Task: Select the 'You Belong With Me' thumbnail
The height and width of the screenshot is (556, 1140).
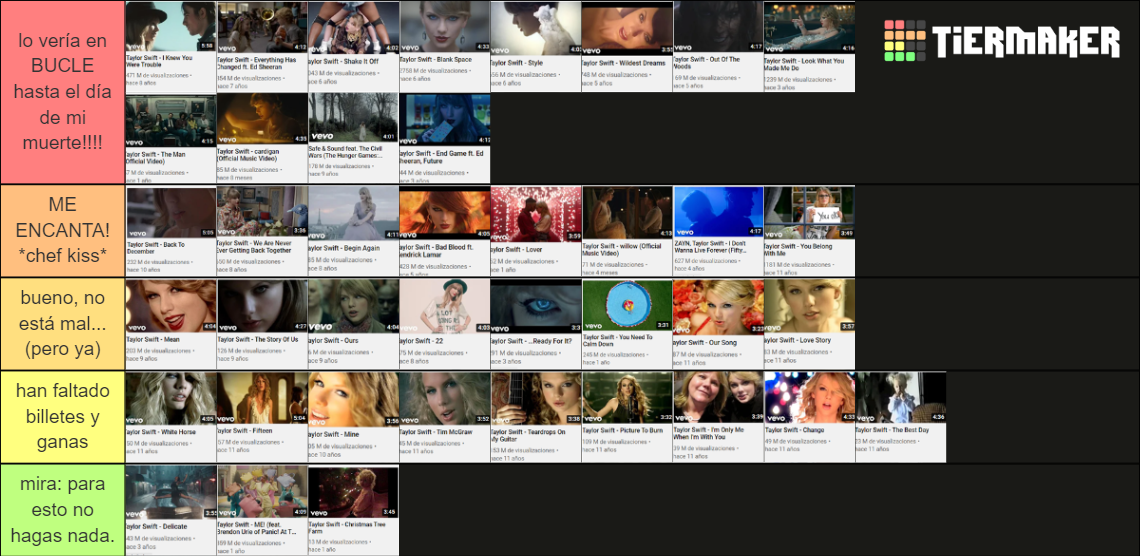Action: click(809, 231)
